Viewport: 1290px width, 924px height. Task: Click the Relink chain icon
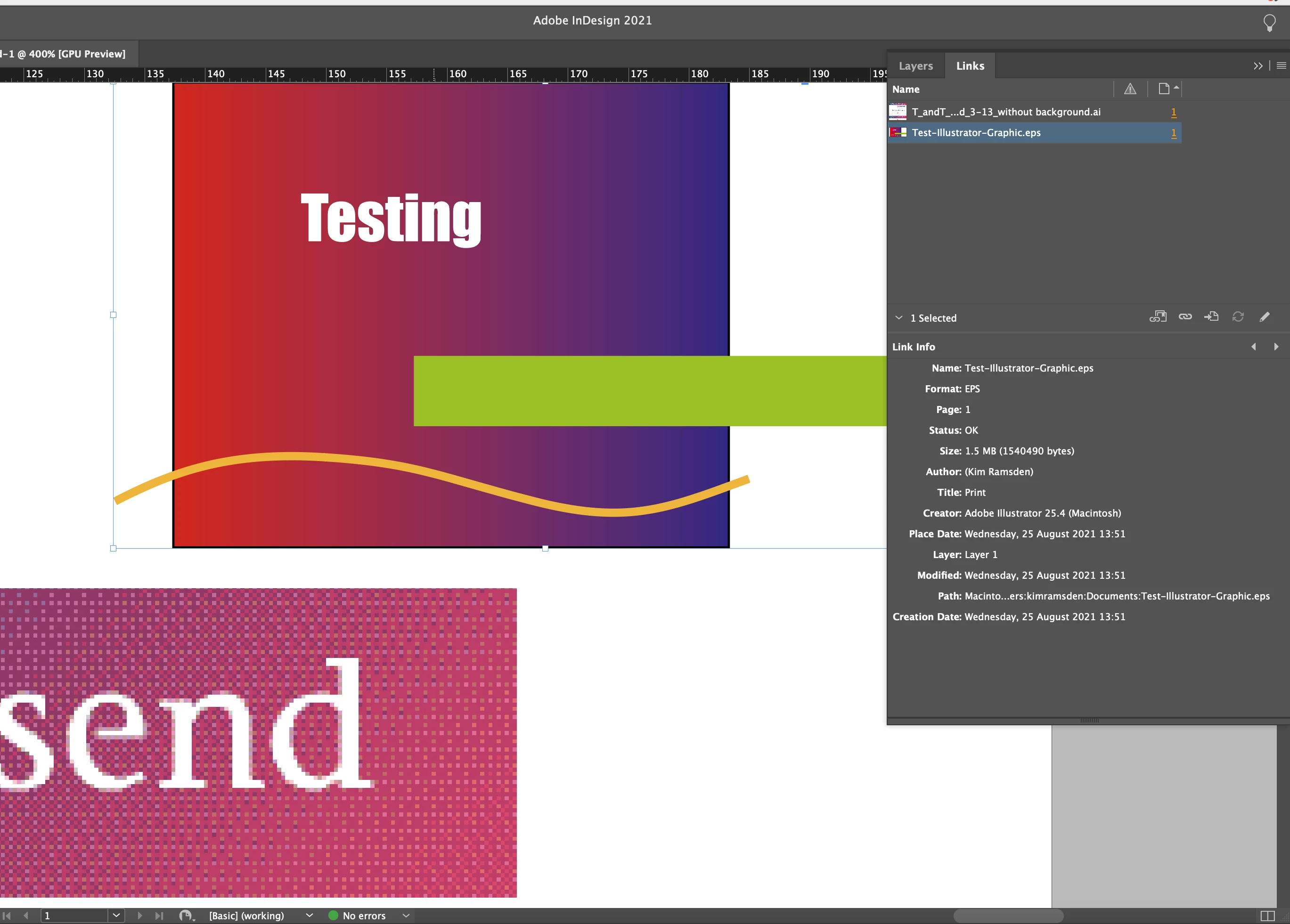1185,317
